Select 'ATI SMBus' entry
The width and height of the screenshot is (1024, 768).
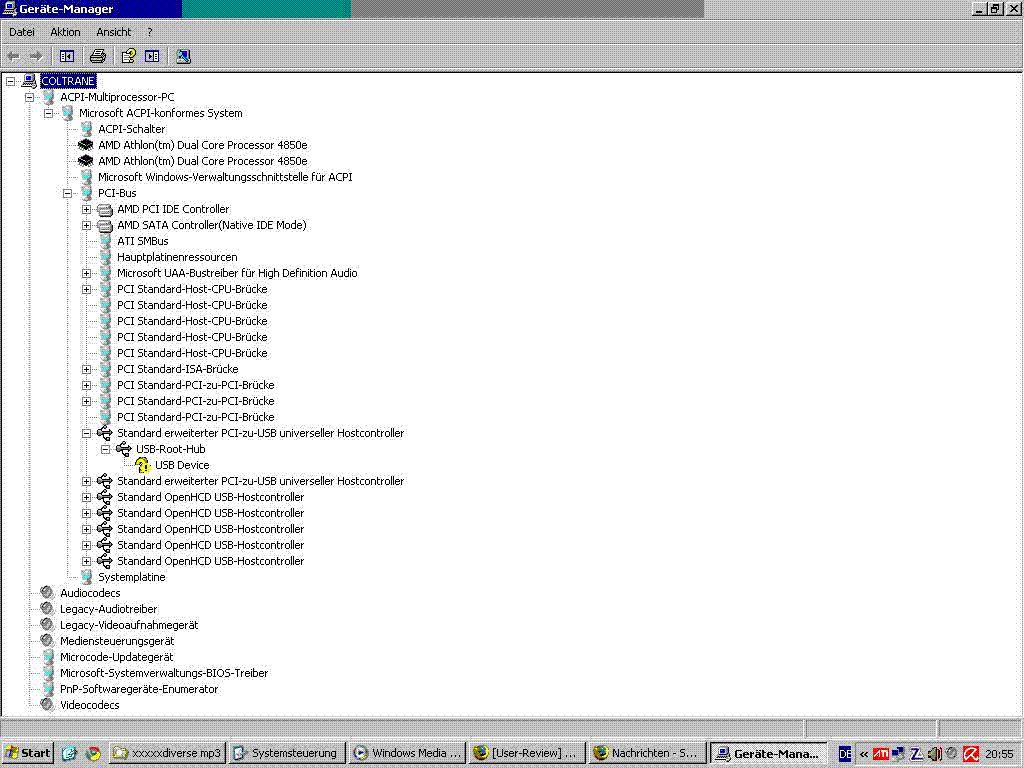pos(143,241)
